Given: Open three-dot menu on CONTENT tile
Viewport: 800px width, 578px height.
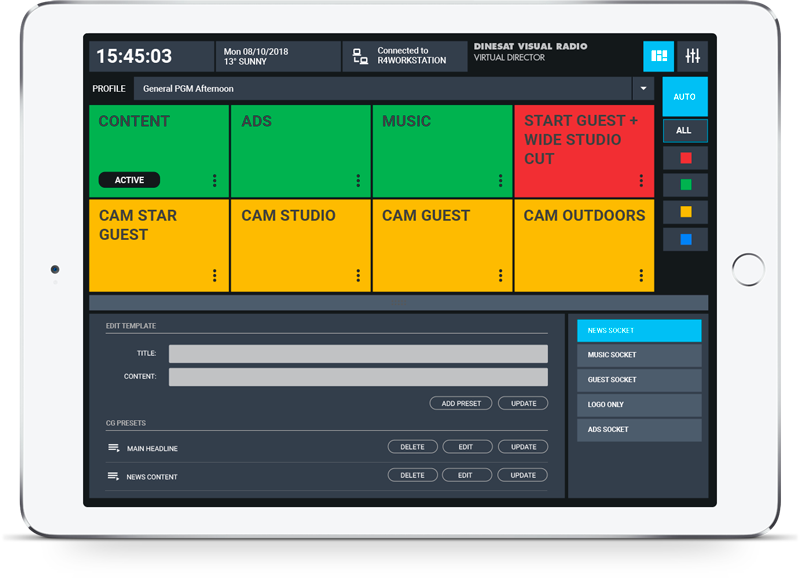Looking at the screenshot, I should point(214,181).
